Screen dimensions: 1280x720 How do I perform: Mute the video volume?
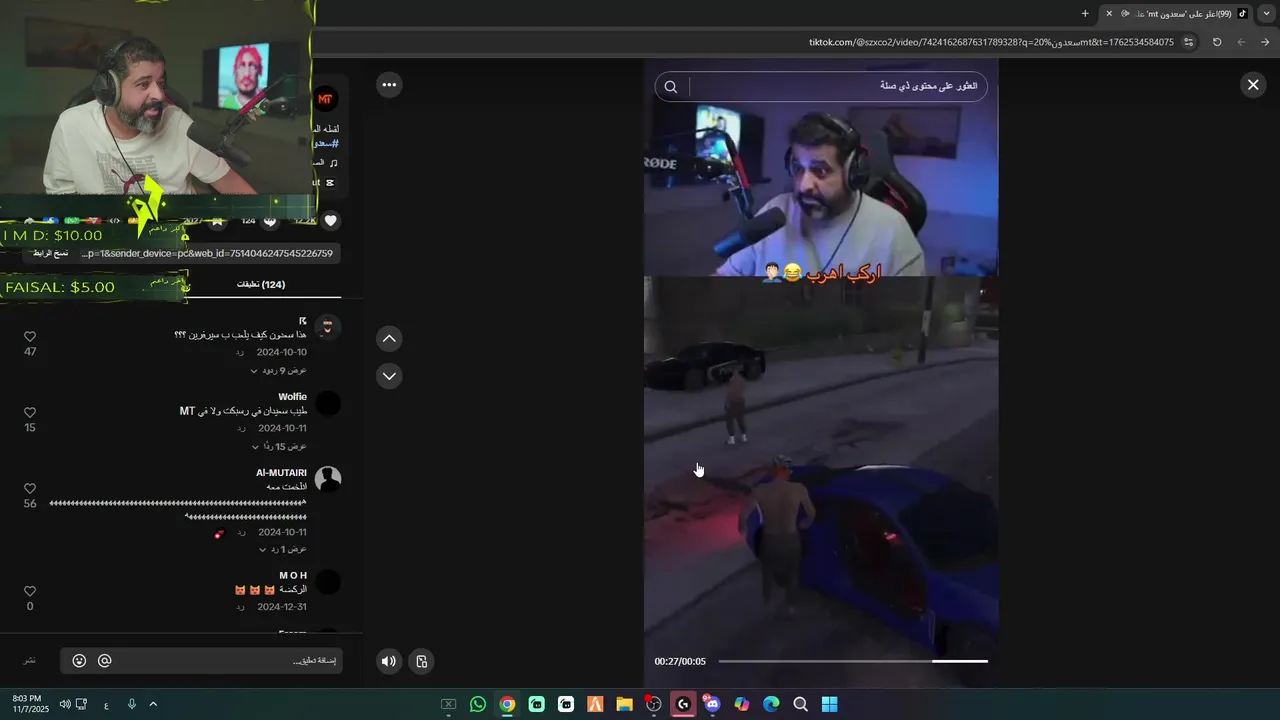389,661
